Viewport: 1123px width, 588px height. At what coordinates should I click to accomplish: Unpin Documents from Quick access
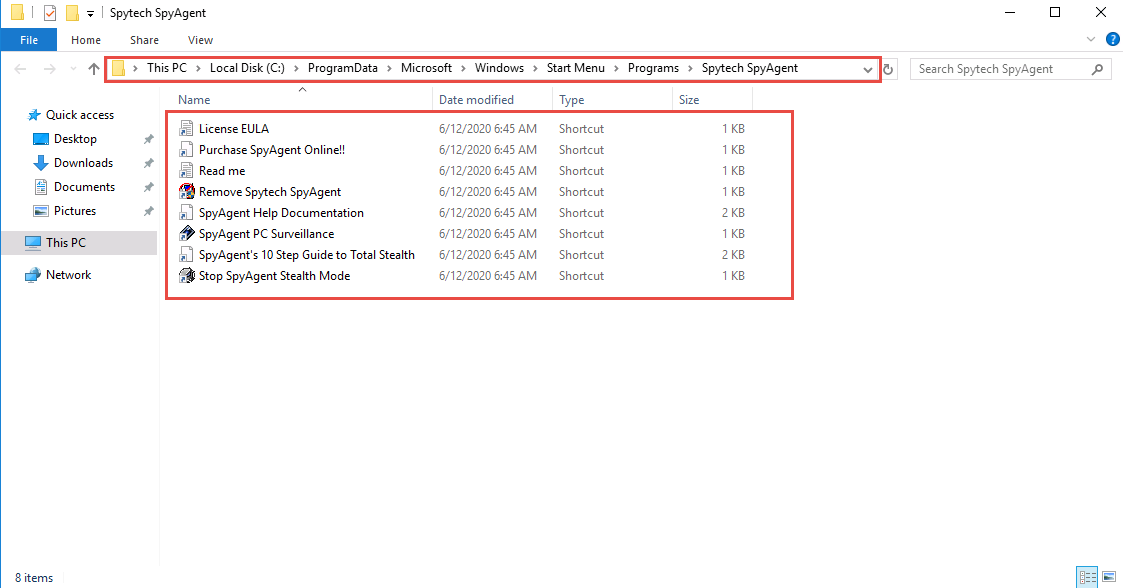coord(149,187)
